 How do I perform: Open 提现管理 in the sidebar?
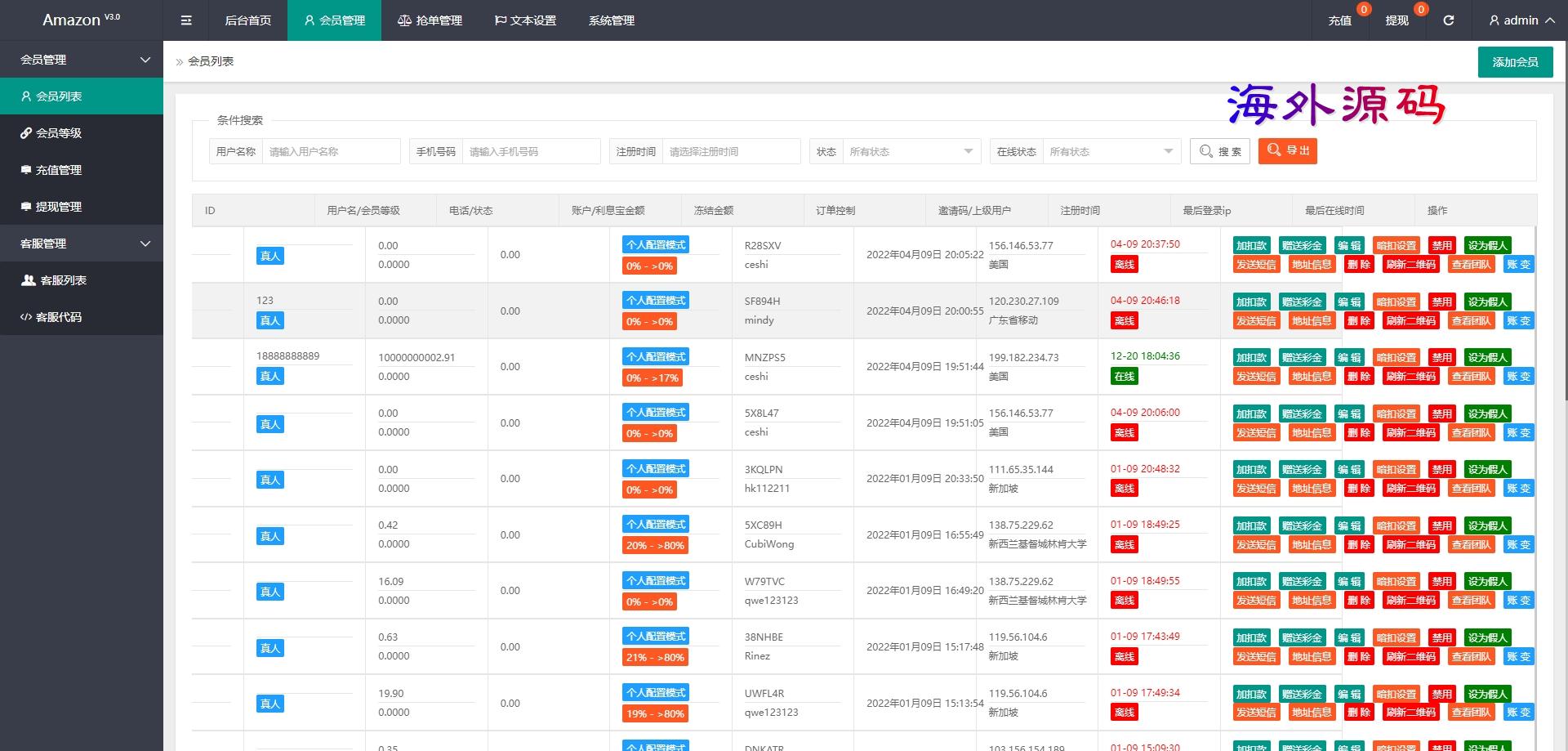(82, 207)
